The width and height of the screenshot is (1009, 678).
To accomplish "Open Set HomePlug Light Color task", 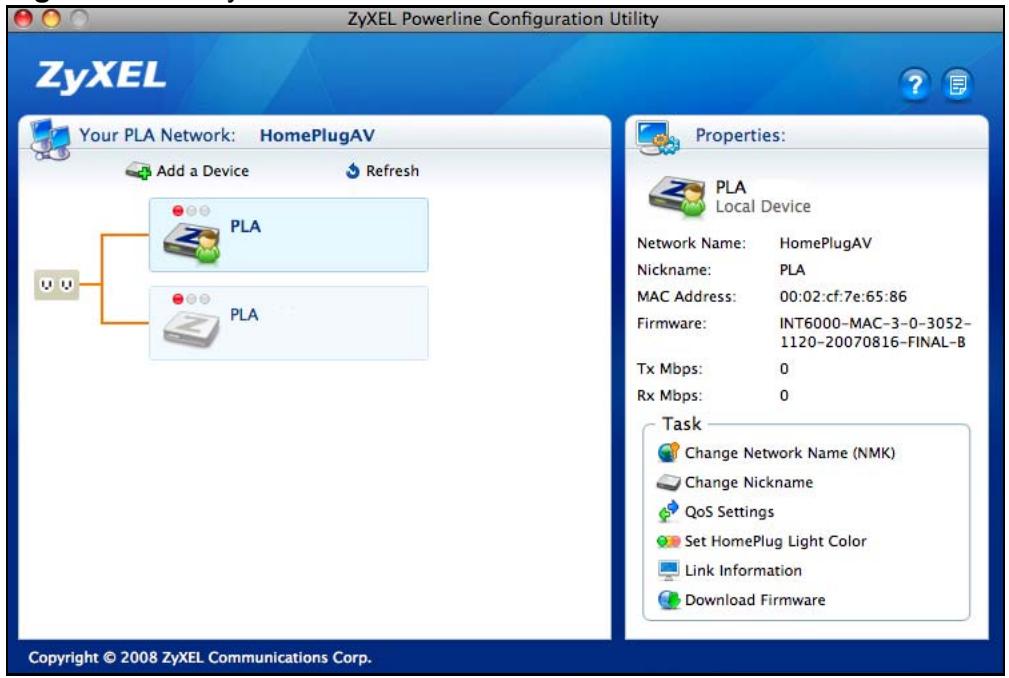I will pos(775,541).
